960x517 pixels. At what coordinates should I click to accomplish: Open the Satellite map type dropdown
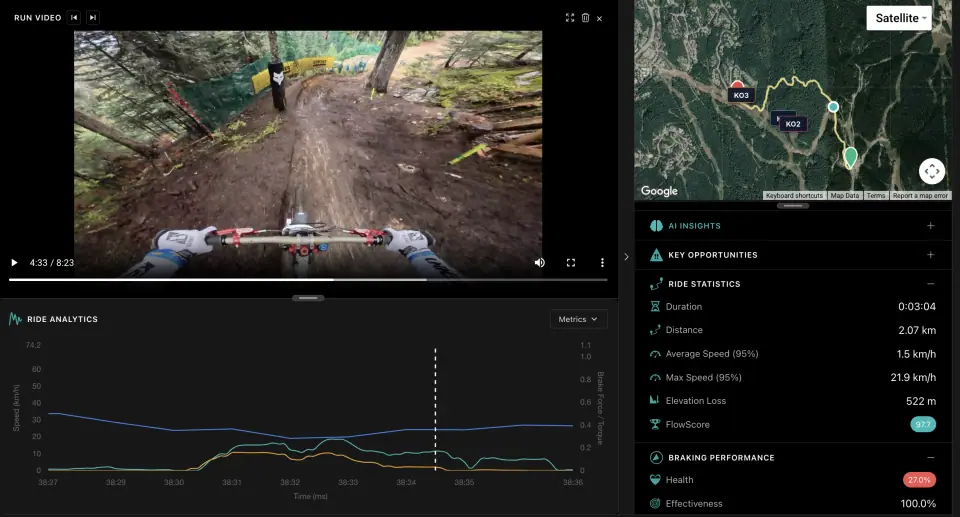pos(899,18)
